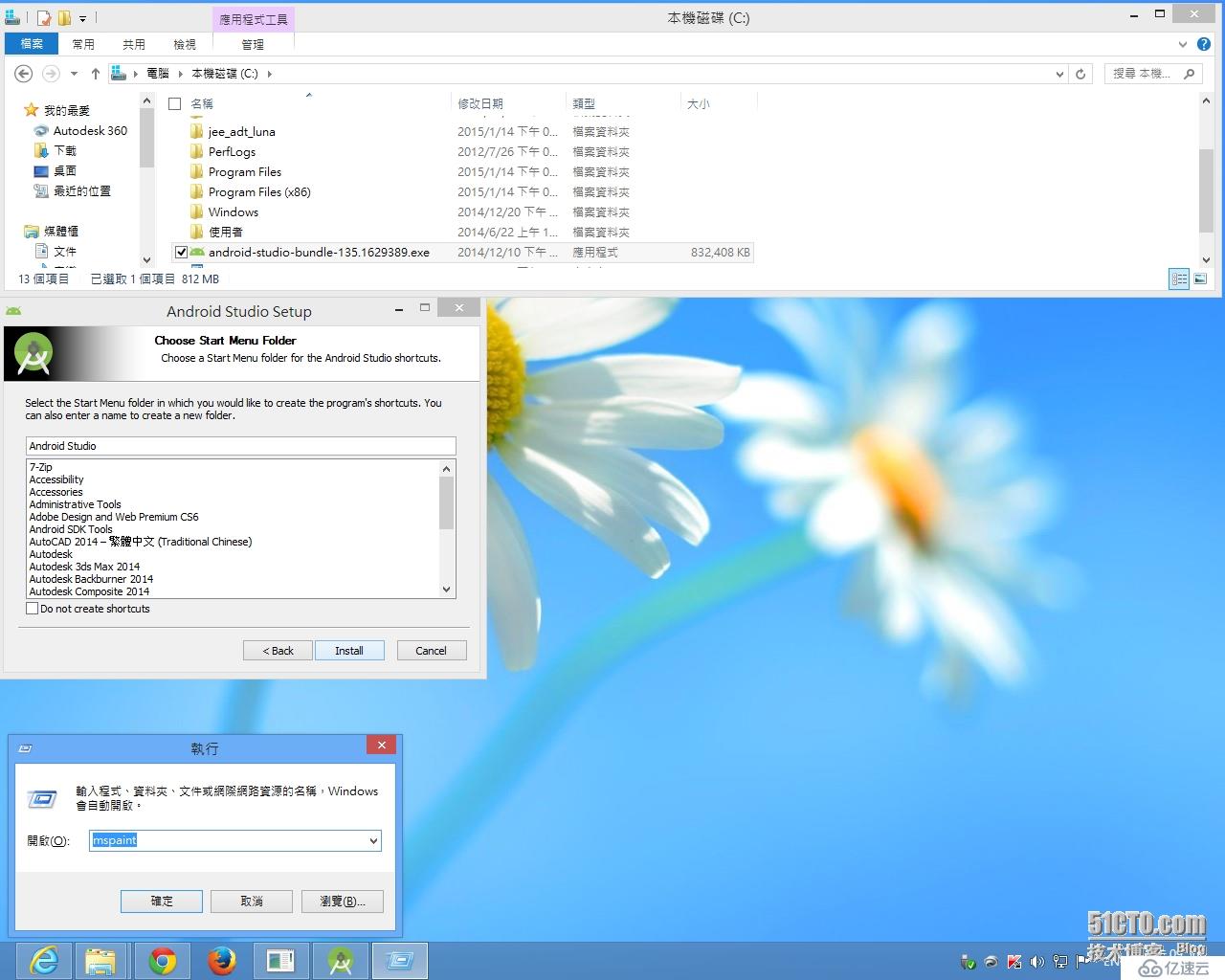Screen dimensions: 1225x980
Task: Uncheck android-studio-bundle file checkbox
Action: pyautogui.click(x=181, y=253)
